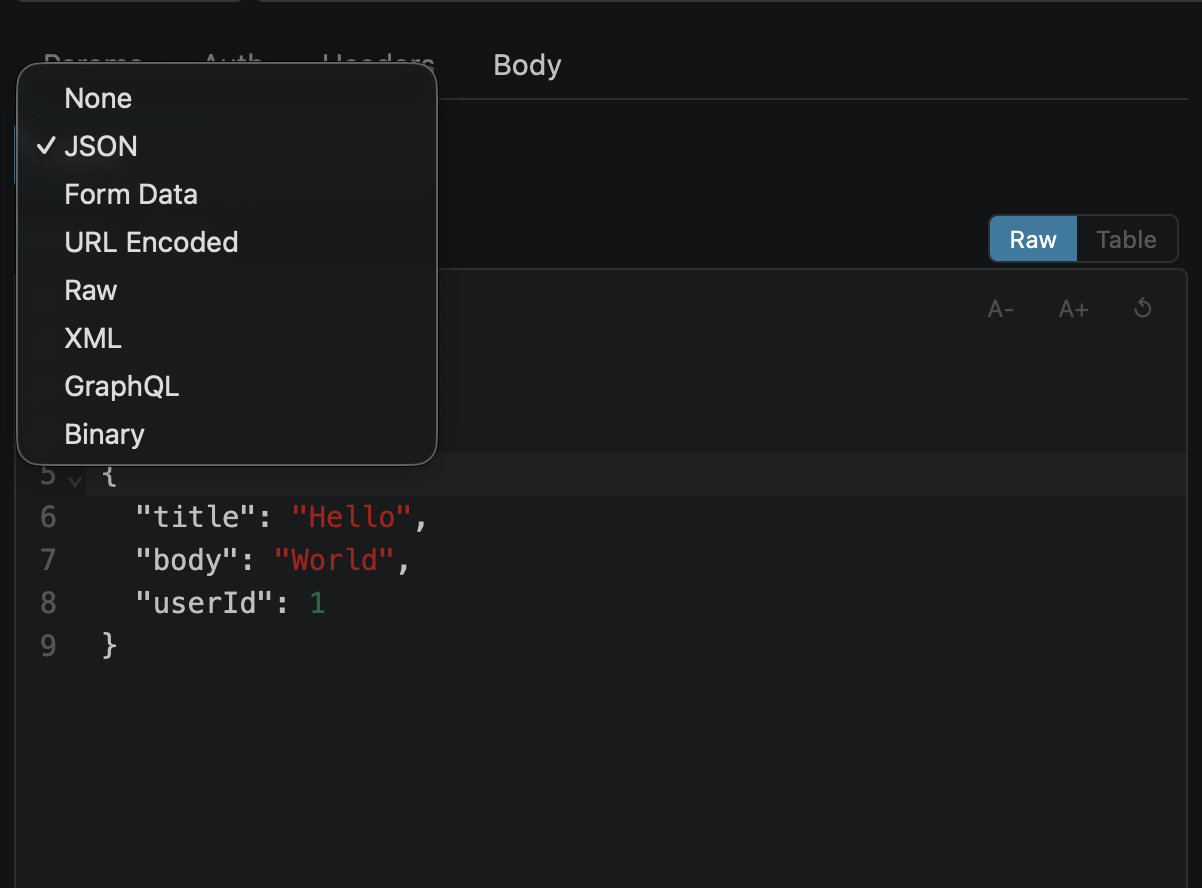Reset font size with circular arrow icon

[x=1143, y=308]
